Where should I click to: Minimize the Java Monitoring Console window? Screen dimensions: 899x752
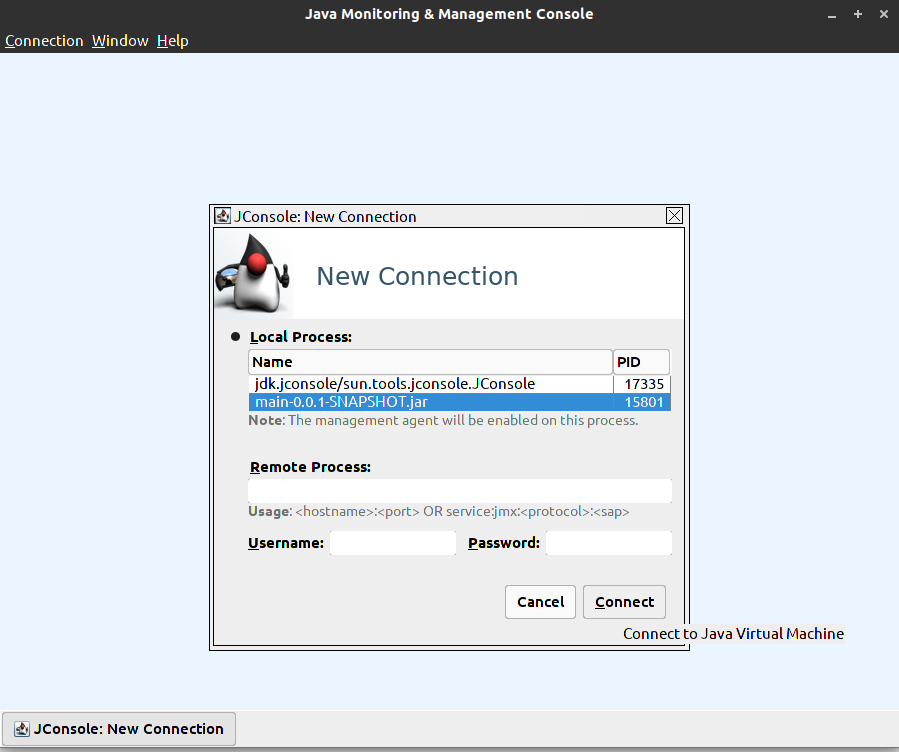coord(831,14)
